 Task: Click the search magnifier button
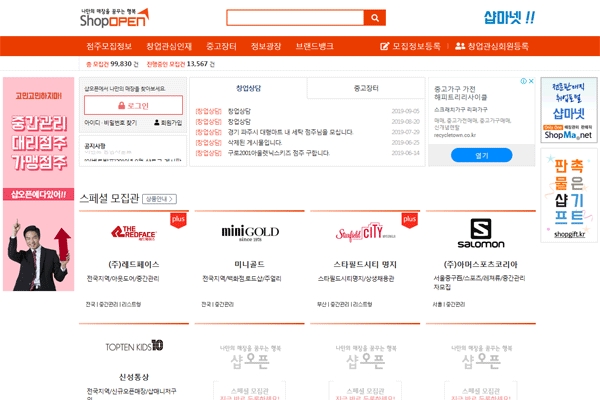375,18
